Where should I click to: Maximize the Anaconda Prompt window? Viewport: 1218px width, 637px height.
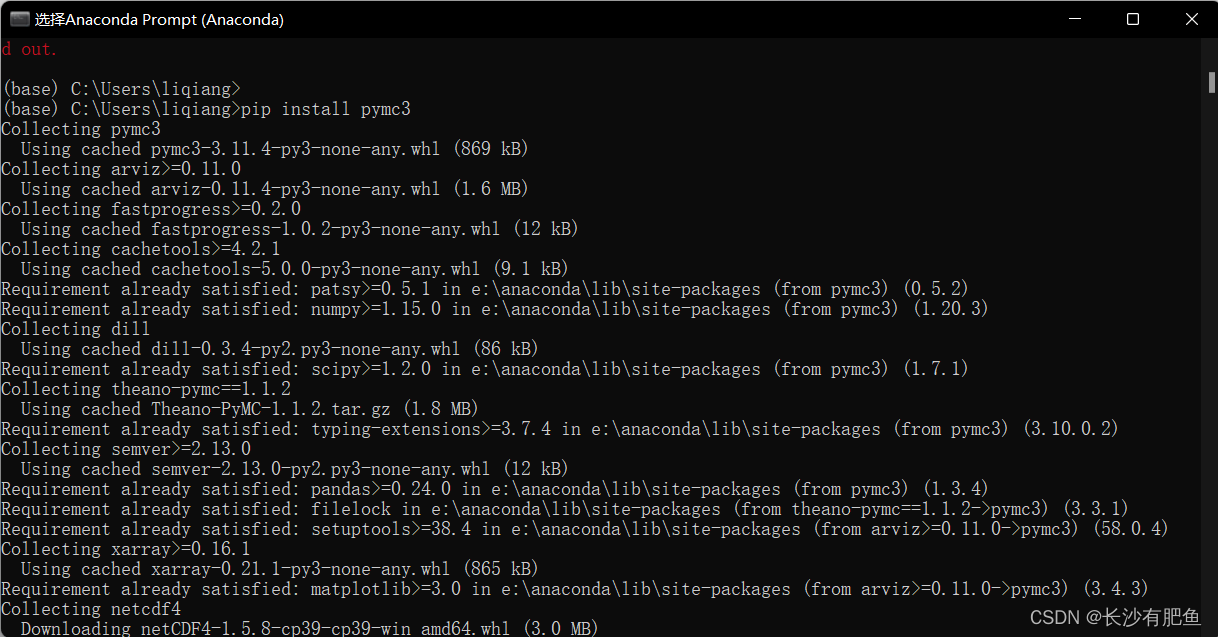pos(1133,19)
